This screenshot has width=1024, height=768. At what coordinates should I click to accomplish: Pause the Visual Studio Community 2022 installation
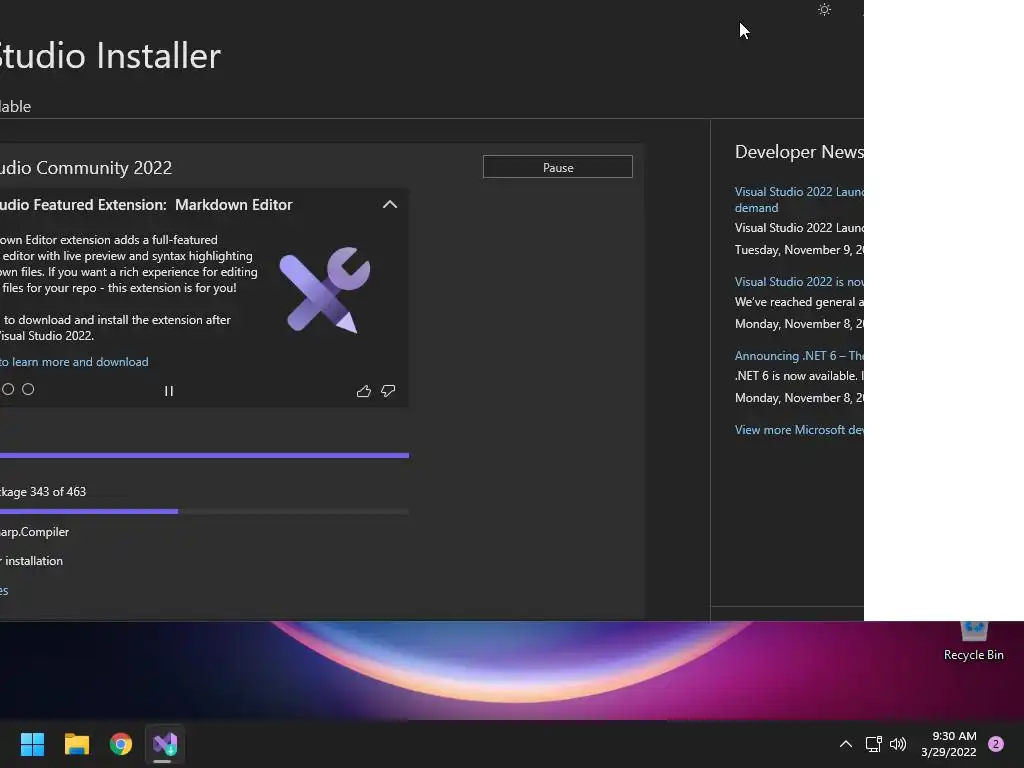[558, 167]
